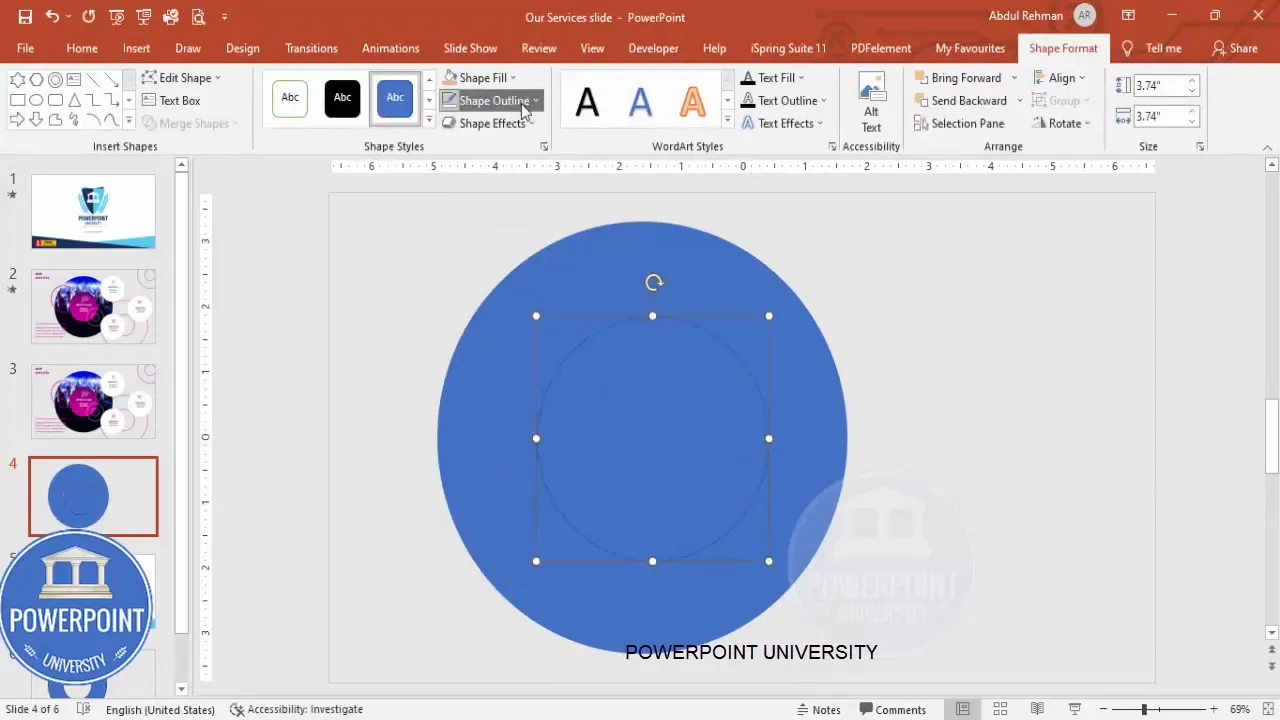
Task: Pick the donut ring shape
Action: (x=56, y=80)
